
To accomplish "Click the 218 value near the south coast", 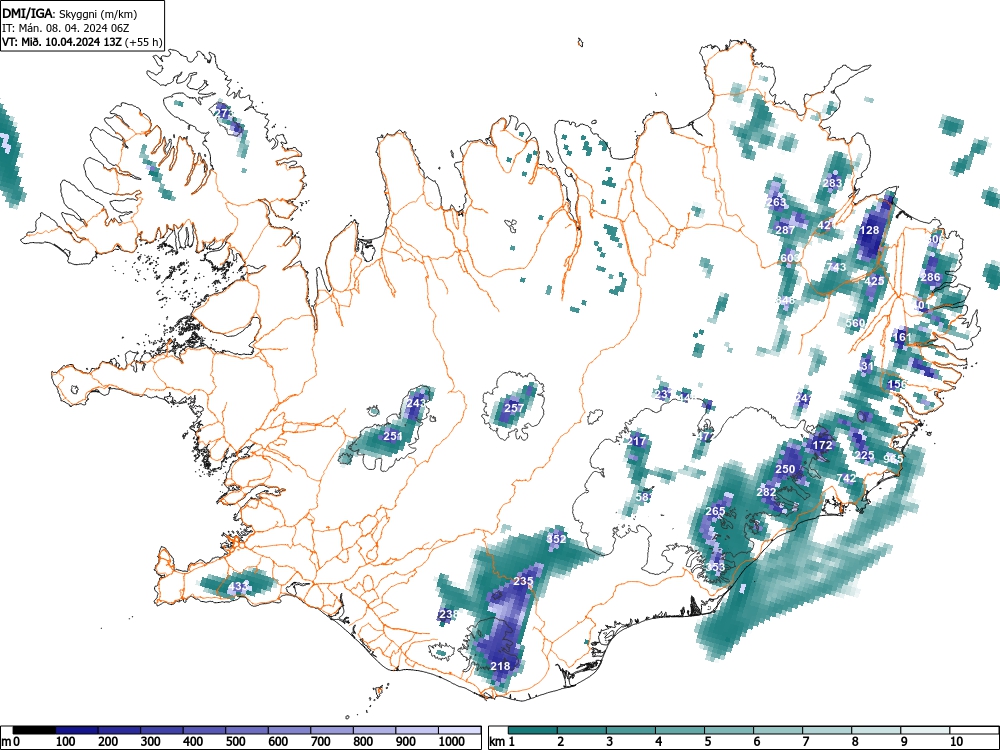I will click(501, 666).
